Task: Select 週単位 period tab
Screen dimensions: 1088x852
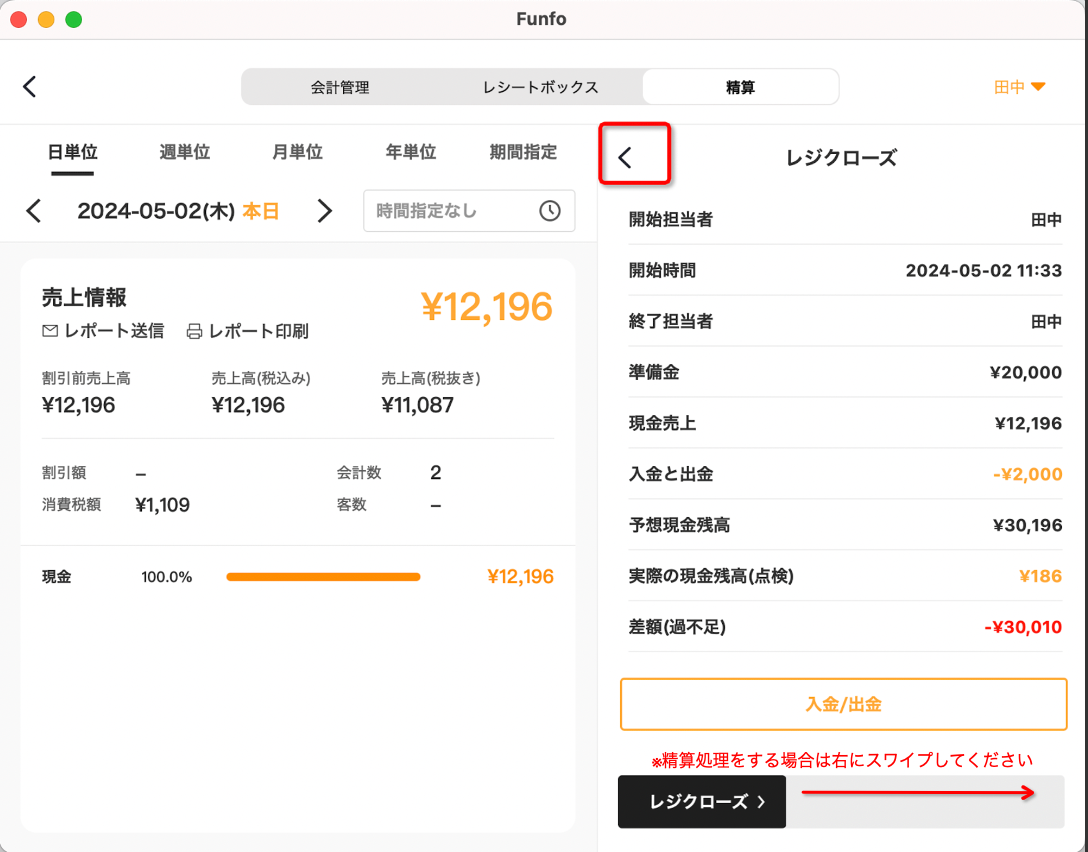Action: pyautogui.click(x=185, y=153)
